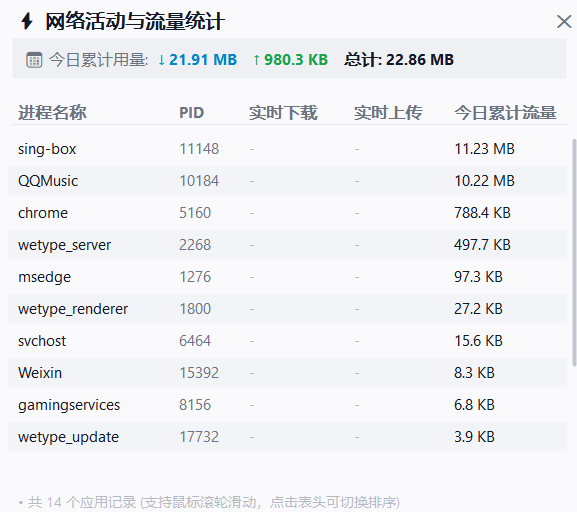Click the vertical scrollbar of process list

(x=574, y=253)
